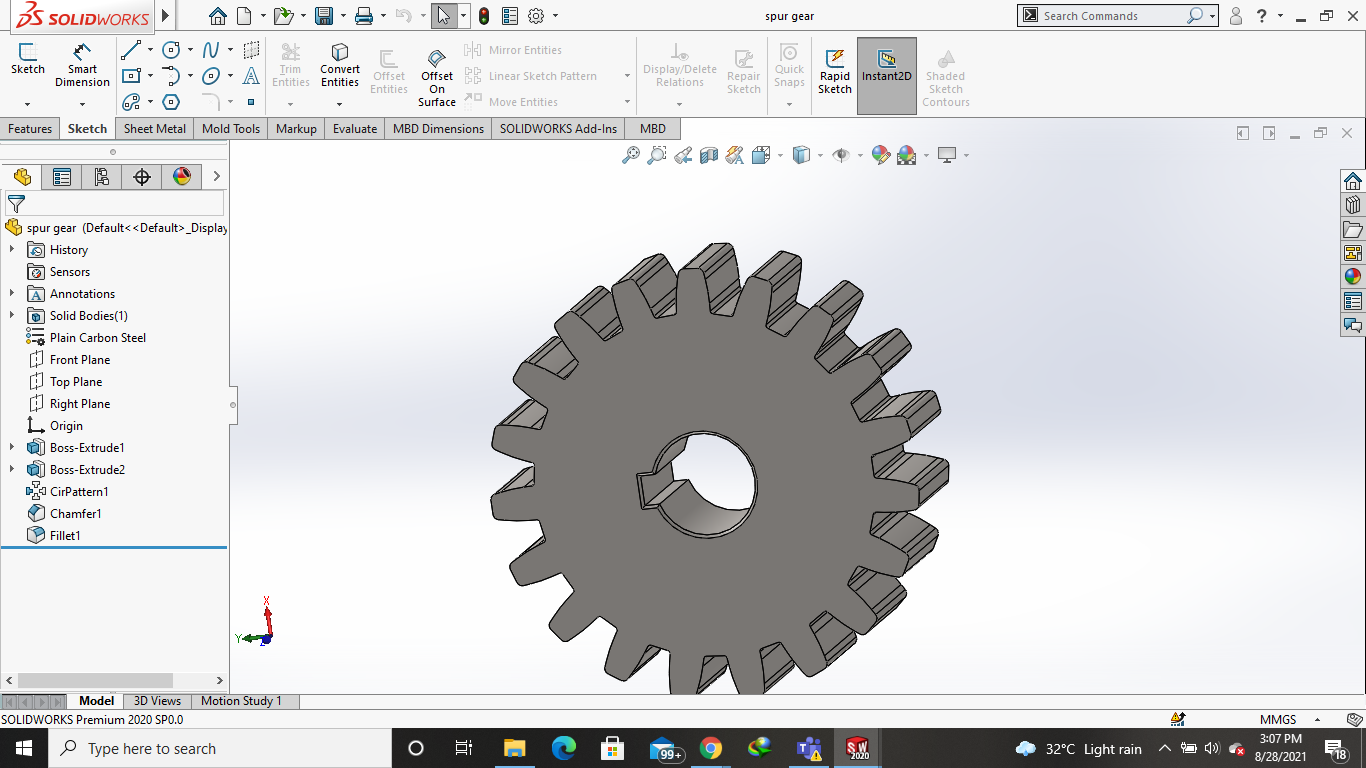Click Zoom to Fit icon

pos(631,155)
